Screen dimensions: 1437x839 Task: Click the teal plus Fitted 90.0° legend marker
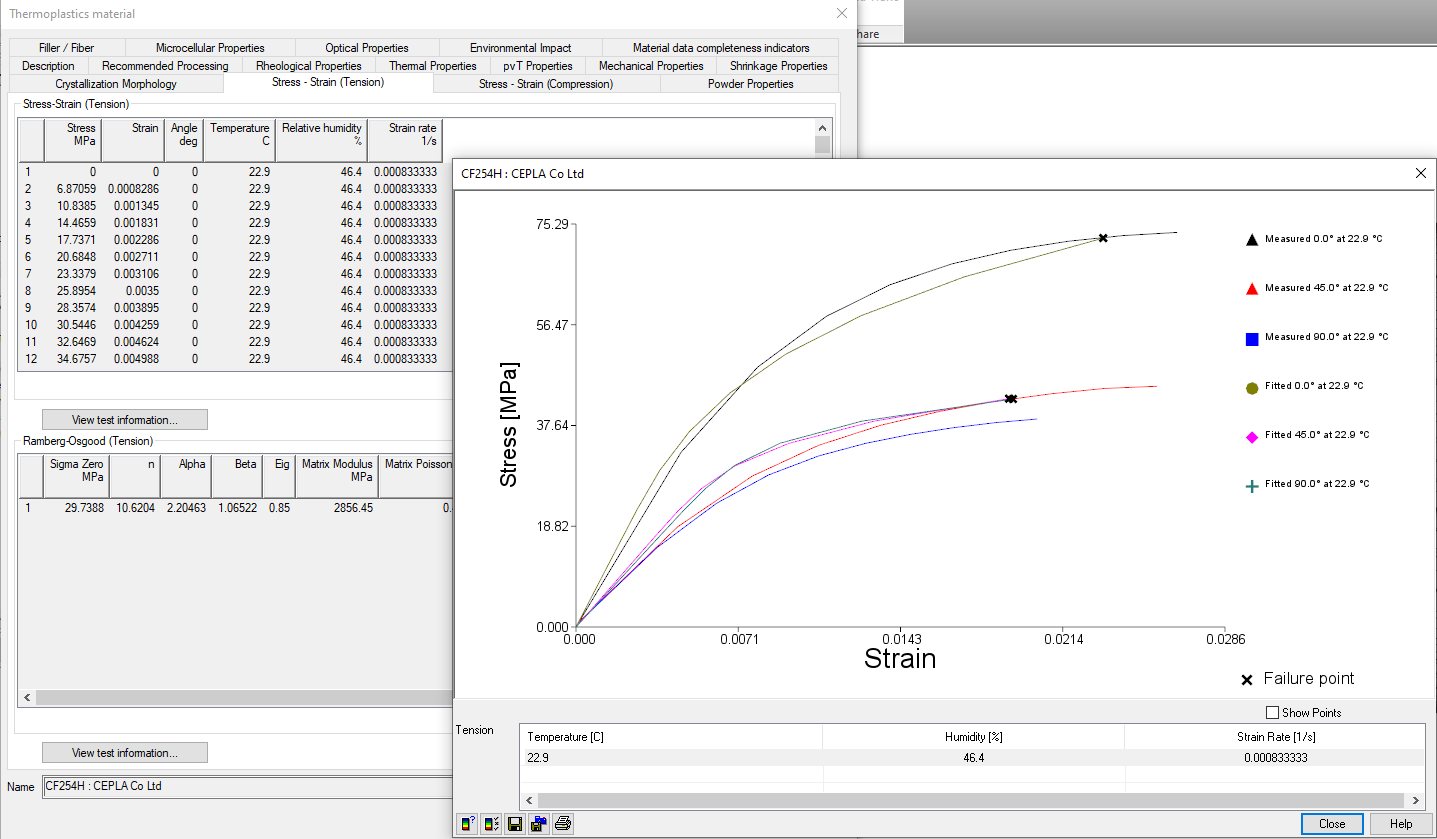point(1251,485)
